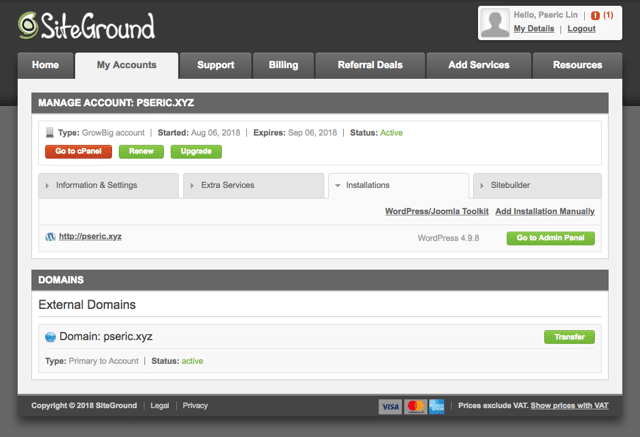Screen dimensions: 640x437
Task: Click the domain Status: active text
Action: click(177, 361)
